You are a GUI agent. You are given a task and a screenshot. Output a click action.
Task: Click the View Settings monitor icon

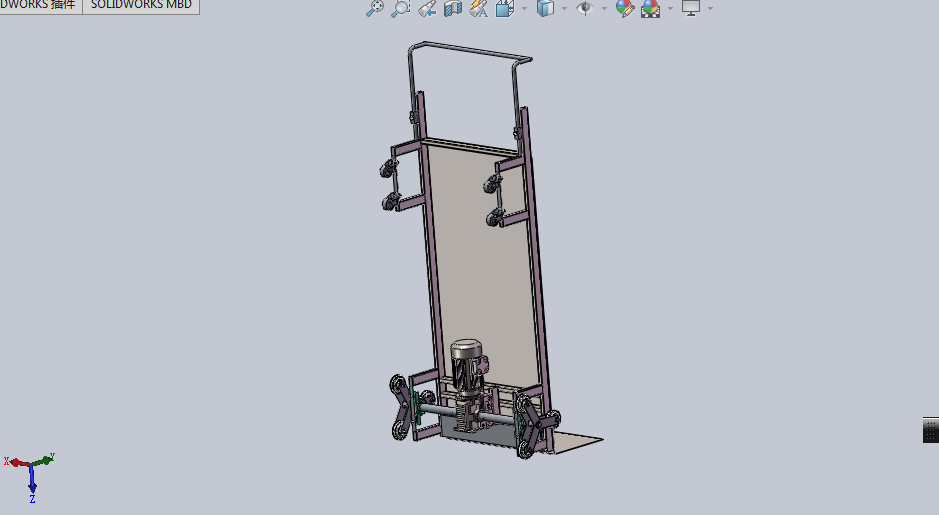pos(690,8)
